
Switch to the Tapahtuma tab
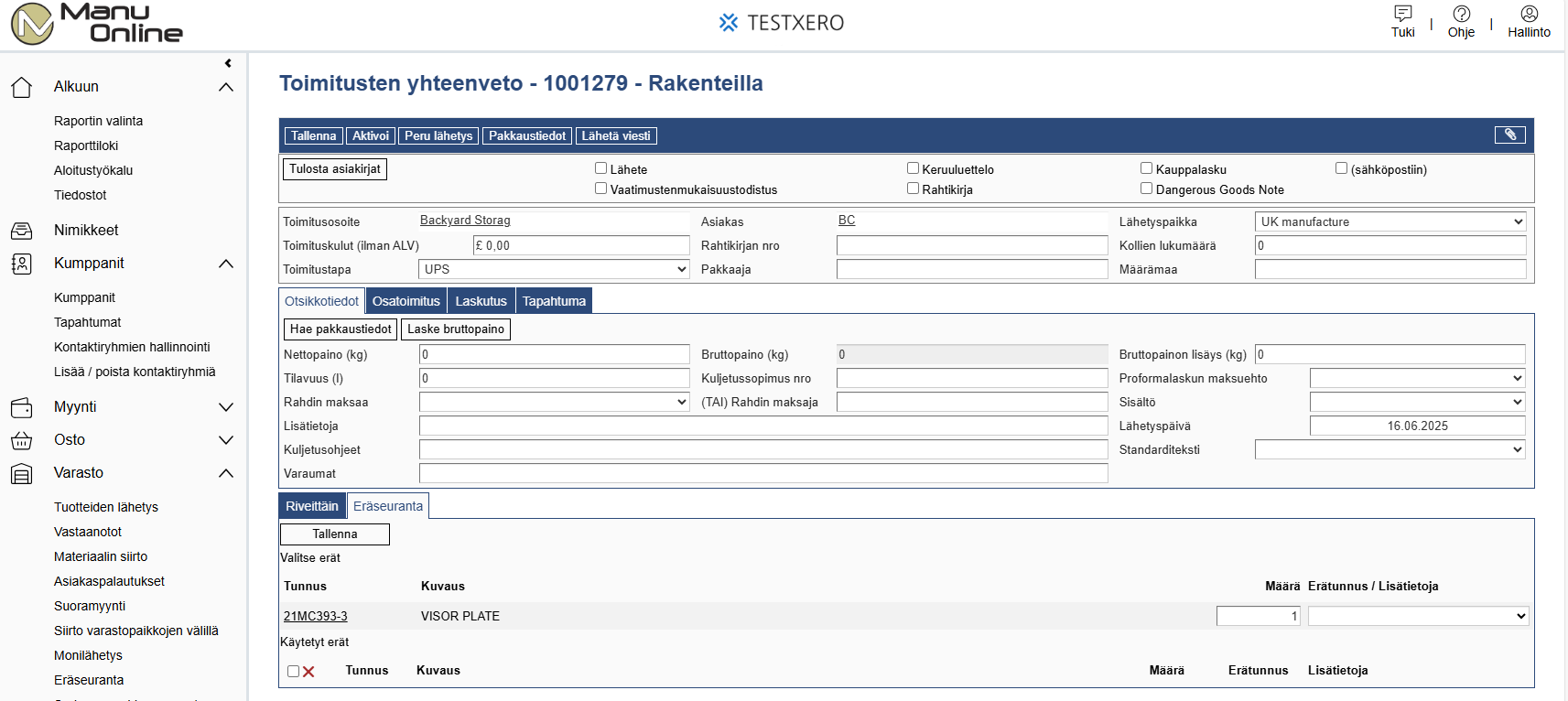point(554,301)
